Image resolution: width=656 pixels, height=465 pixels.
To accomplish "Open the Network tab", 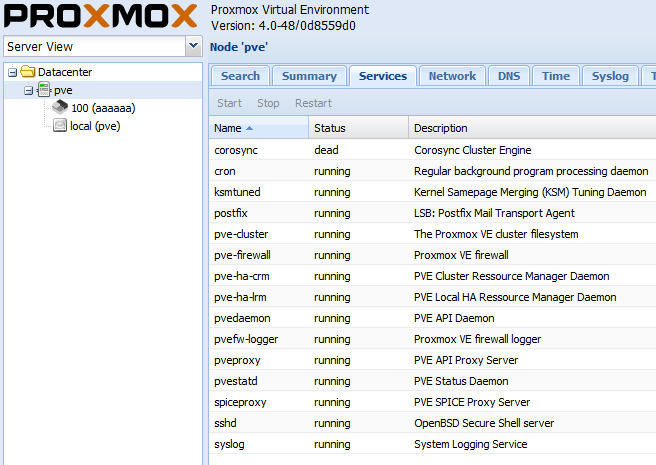I will (x=452, y=76).
